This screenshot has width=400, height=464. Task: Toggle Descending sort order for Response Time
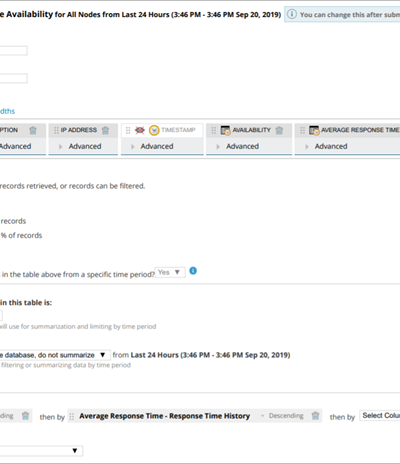283,416
